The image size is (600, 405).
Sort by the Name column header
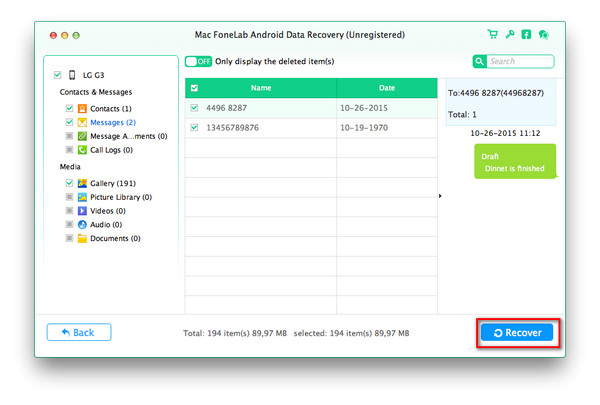click(x=261, y=88)
